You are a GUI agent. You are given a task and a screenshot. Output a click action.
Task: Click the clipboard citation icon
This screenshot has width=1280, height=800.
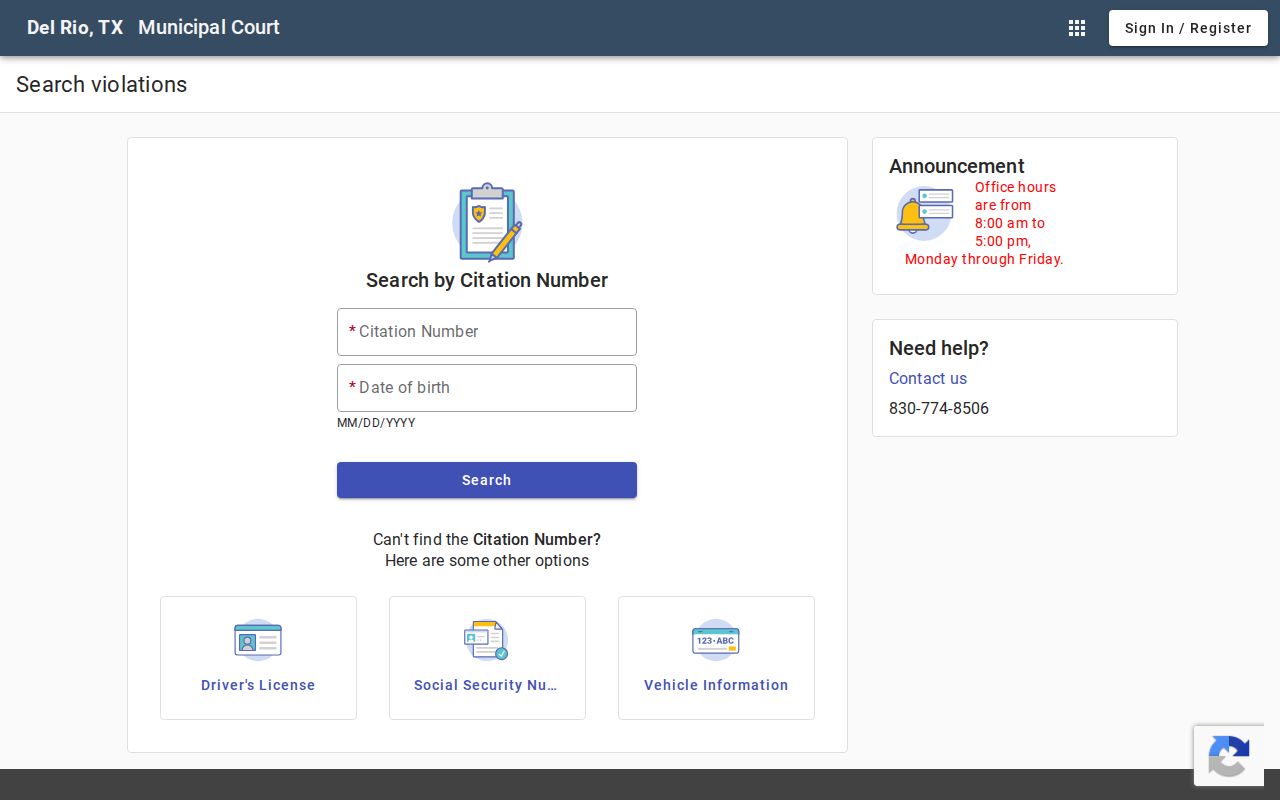point(487,221)
